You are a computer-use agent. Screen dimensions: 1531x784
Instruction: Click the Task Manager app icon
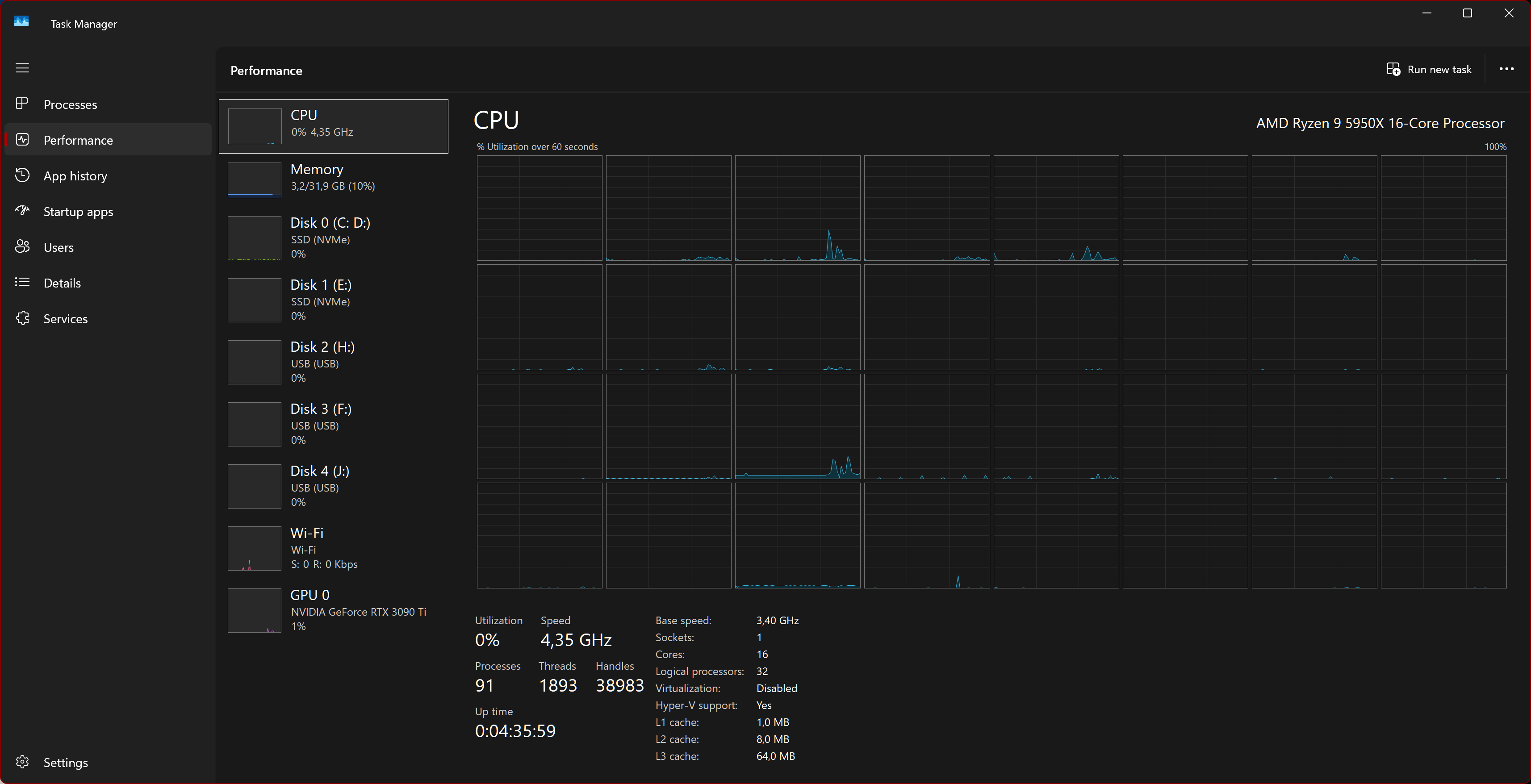(21, 21)
